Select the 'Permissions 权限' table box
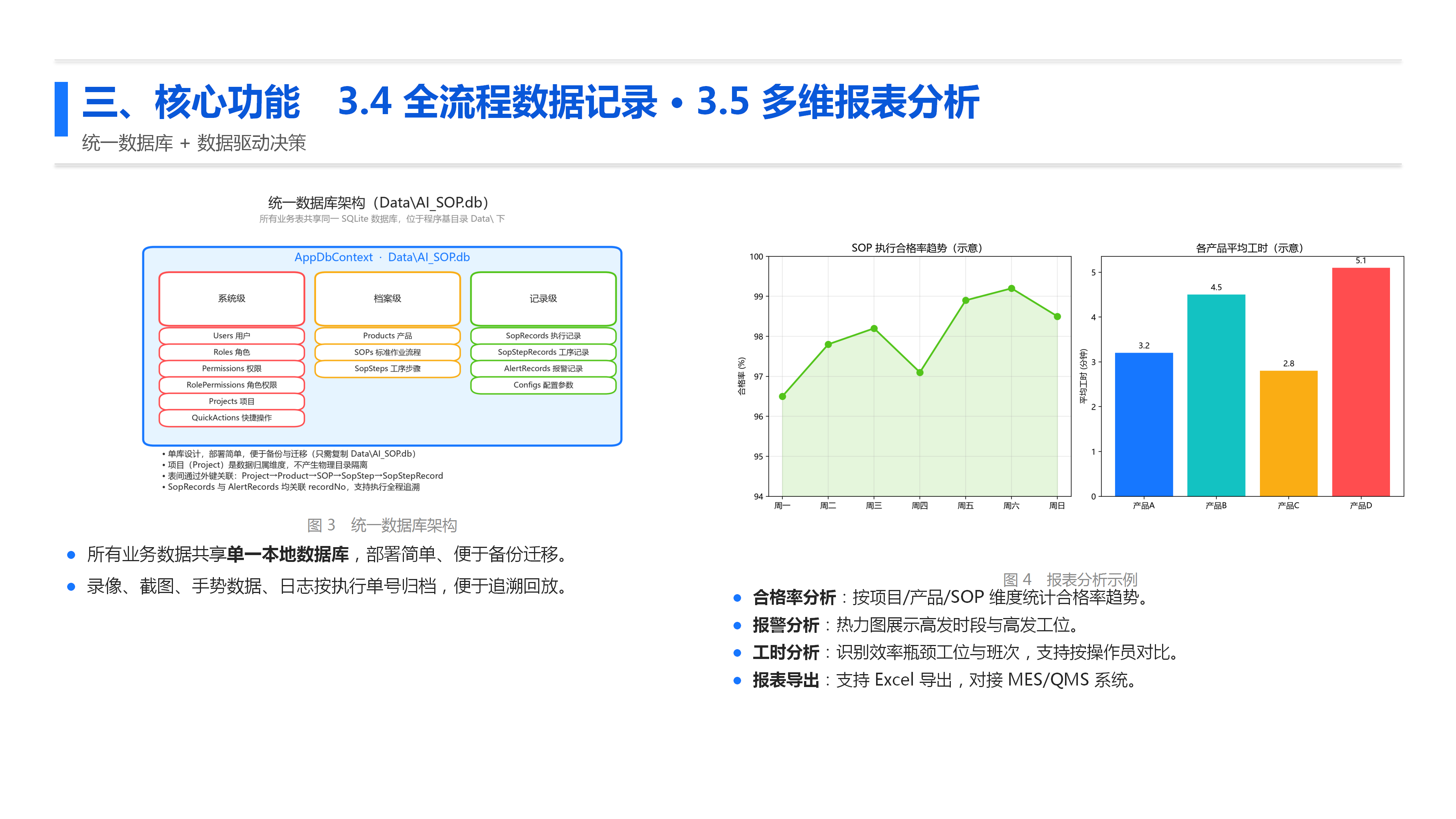 [232, 369]
